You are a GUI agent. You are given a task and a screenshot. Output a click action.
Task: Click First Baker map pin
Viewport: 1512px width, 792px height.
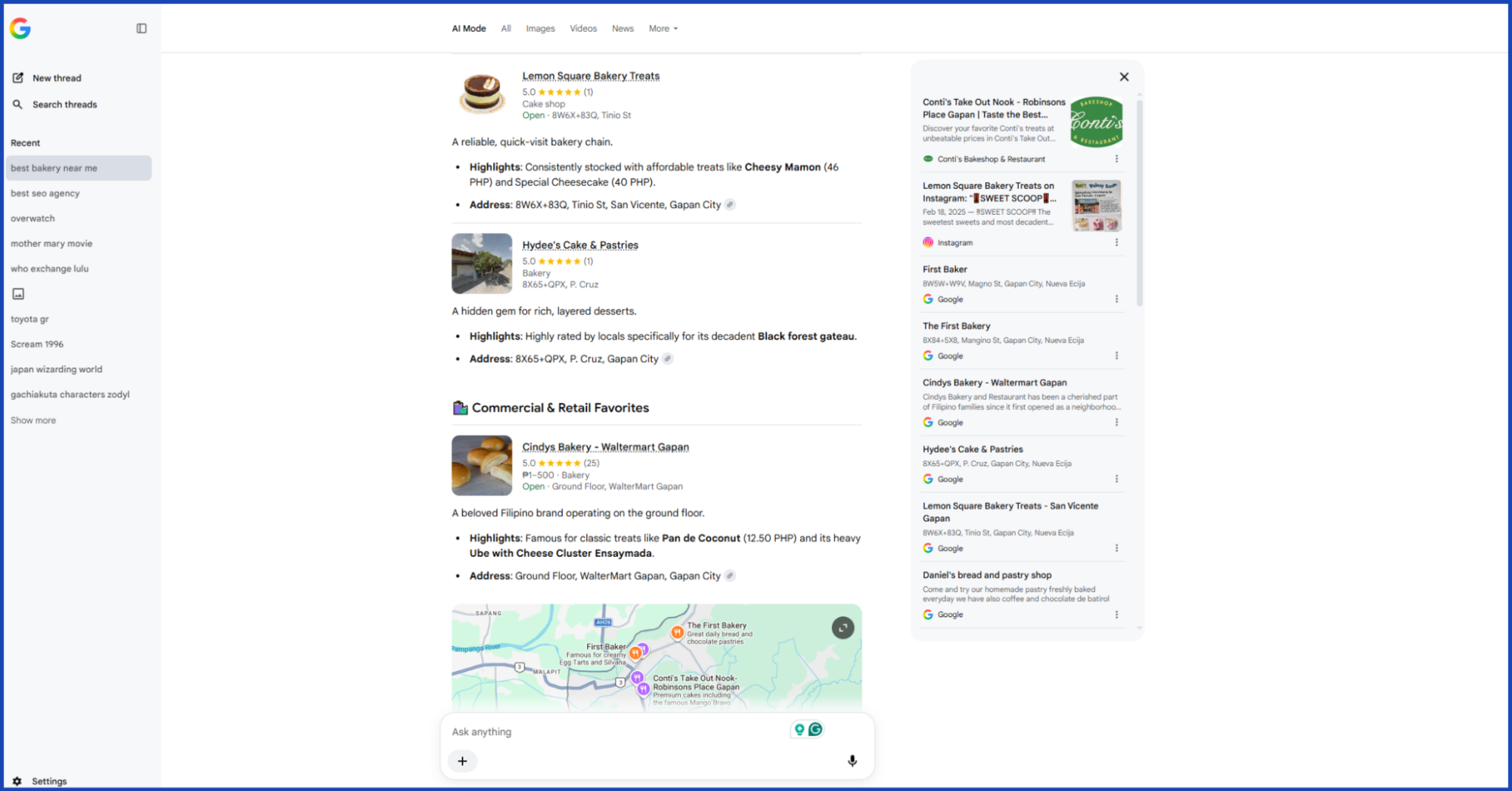pos(636,652)
